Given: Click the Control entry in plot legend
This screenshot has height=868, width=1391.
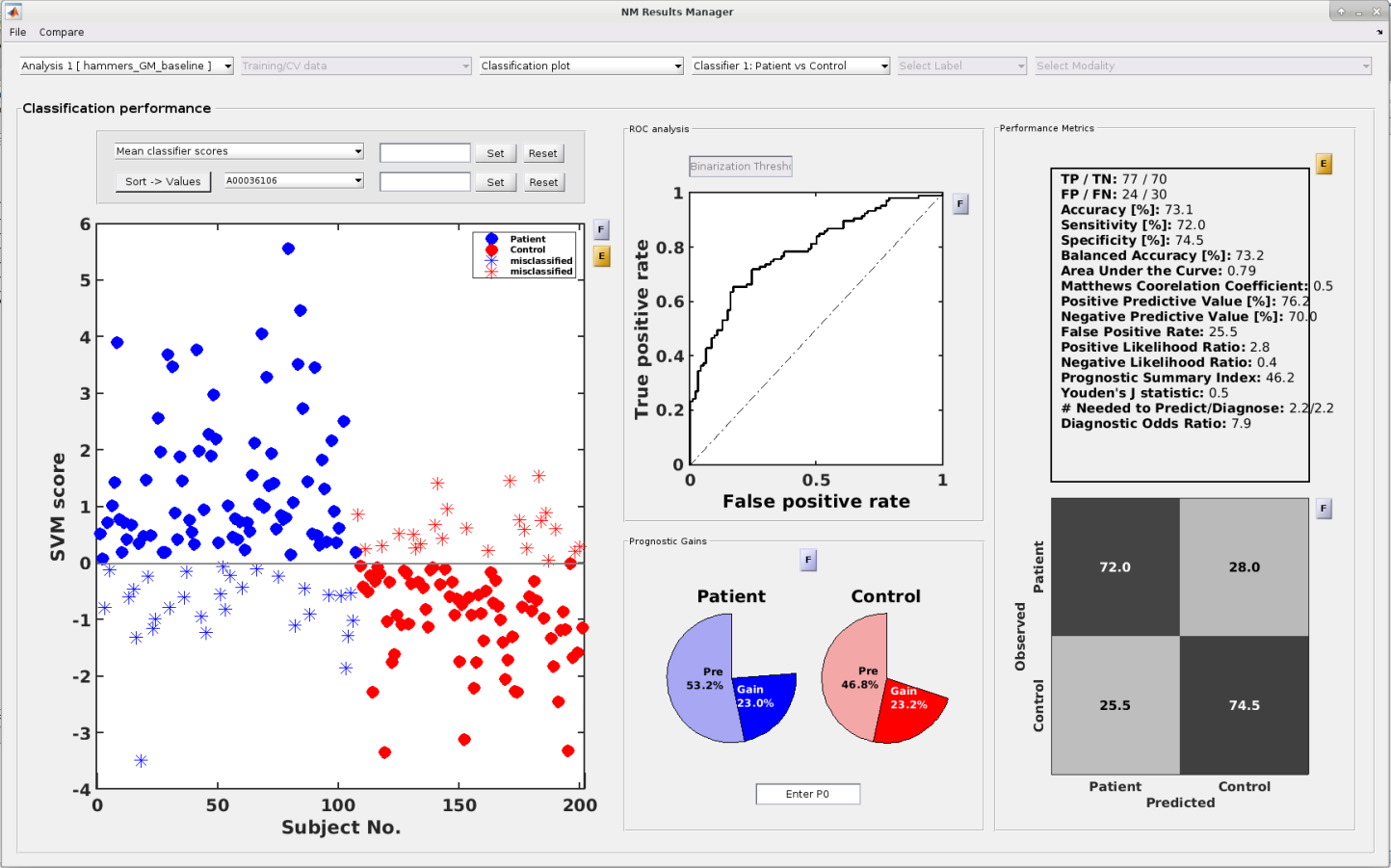Looking at the screenshot, I should click(527, 250).
